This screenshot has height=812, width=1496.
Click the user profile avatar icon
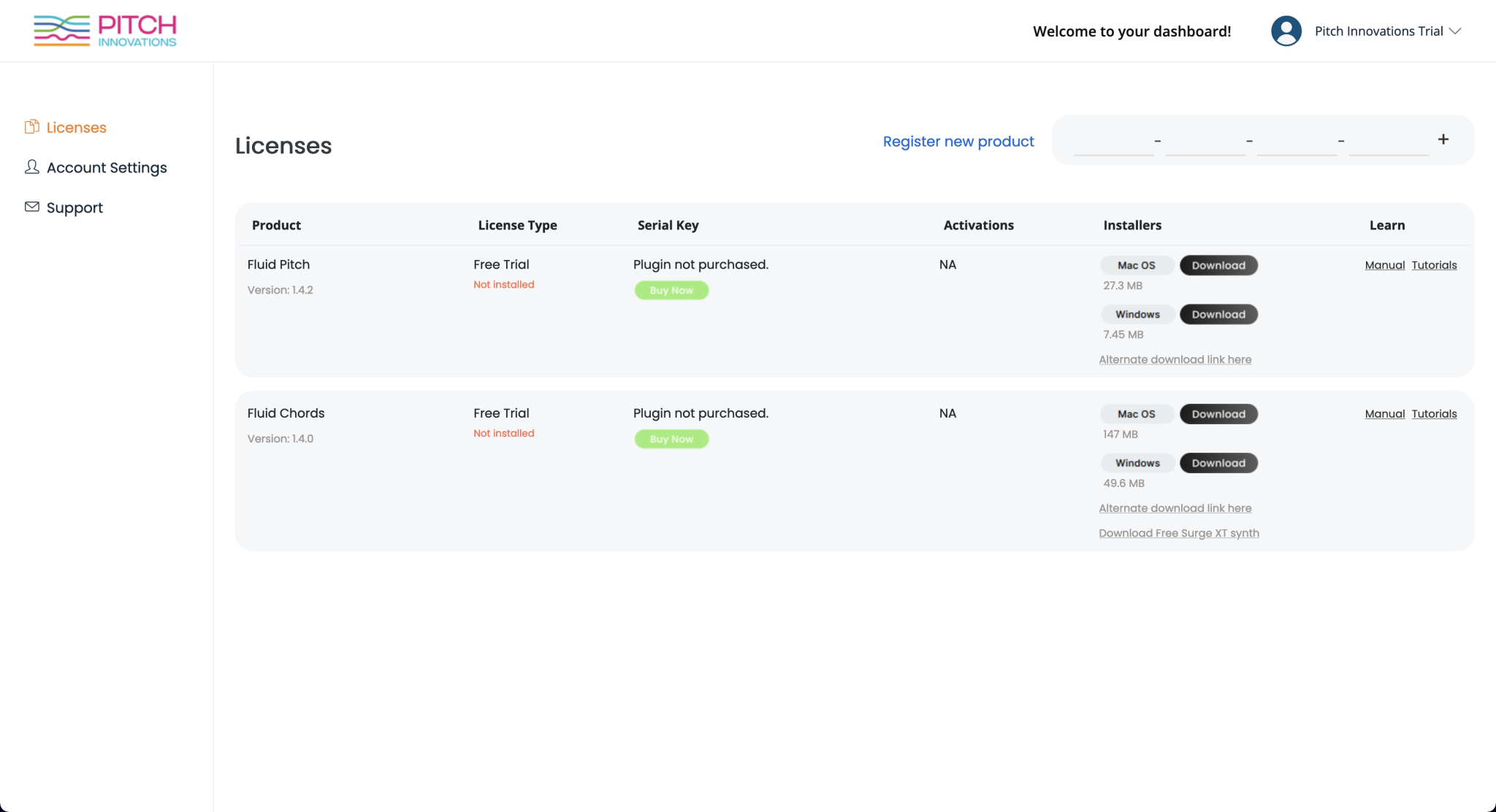tap(1286, 31)
